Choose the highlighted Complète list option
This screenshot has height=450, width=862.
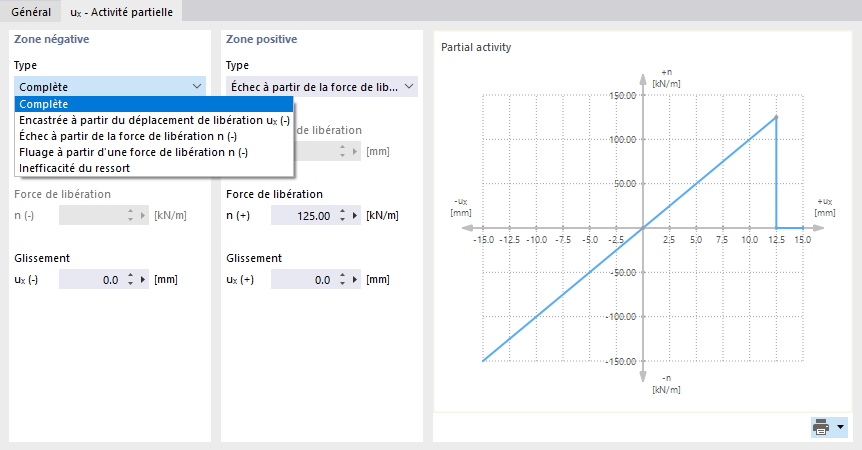click(154, 104)
